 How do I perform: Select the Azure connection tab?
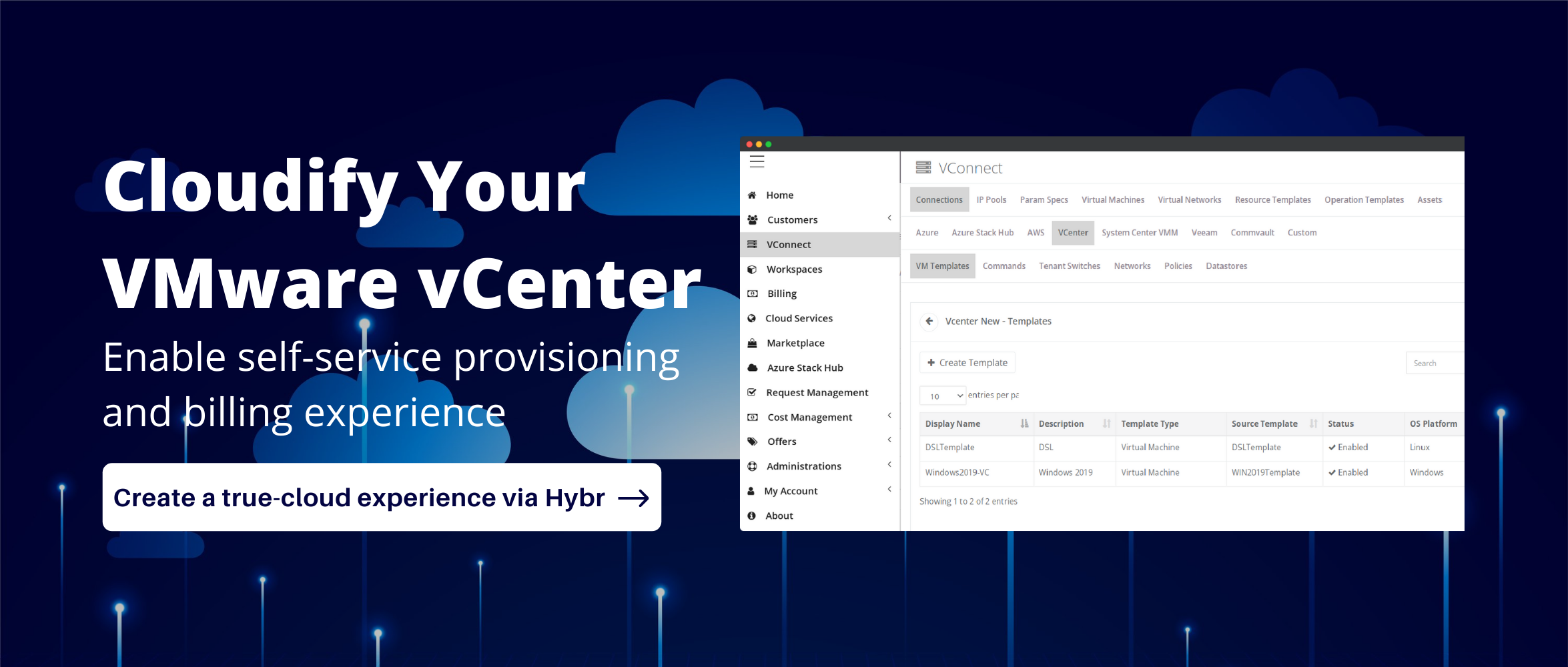click(927, 233)
